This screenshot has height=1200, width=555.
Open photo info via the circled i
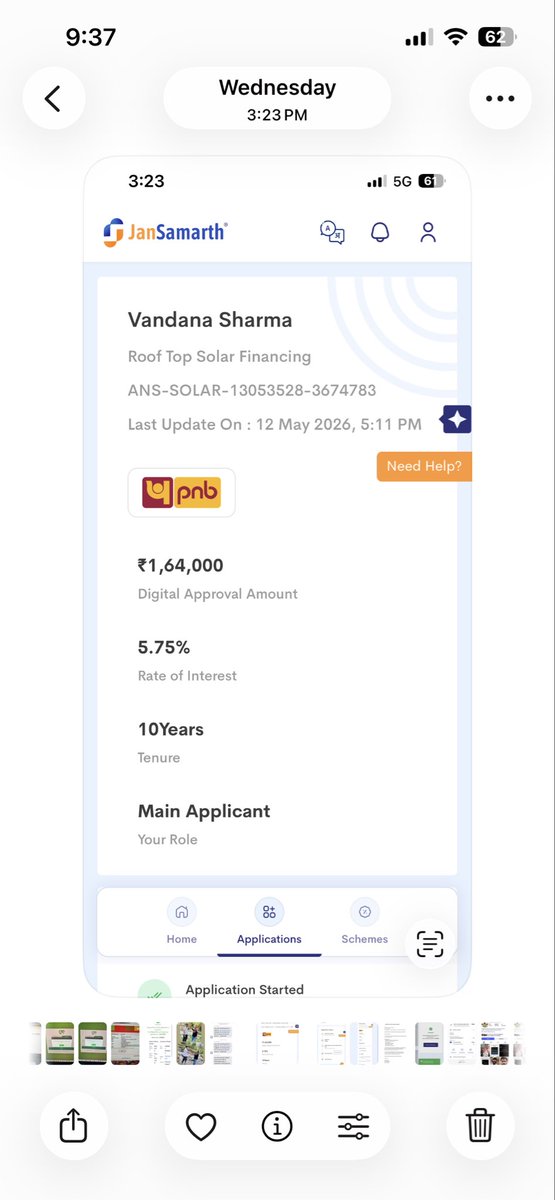[x=277, y=1127]
